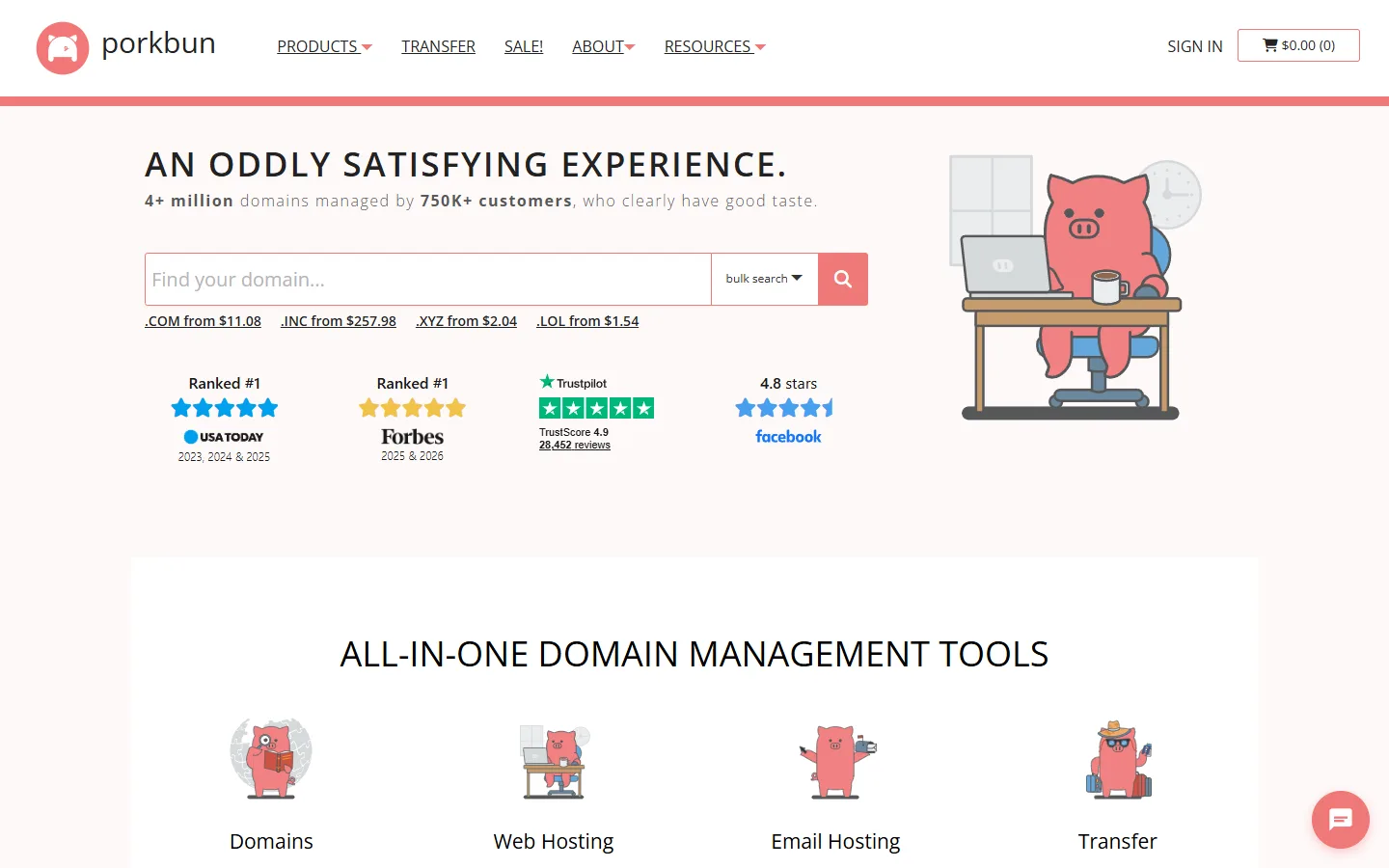The image size is (1389, 868).
Task: Click the Web Hosting pig icon
Action: coord(555,762)
